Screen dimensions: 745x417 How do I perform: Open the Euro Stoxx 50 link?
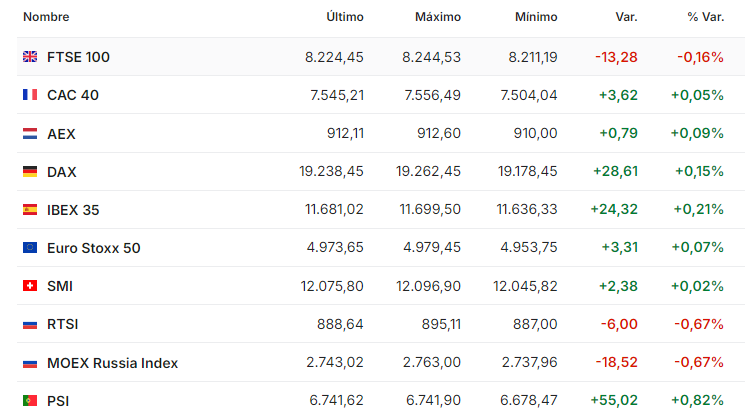[x=94, y=248]
